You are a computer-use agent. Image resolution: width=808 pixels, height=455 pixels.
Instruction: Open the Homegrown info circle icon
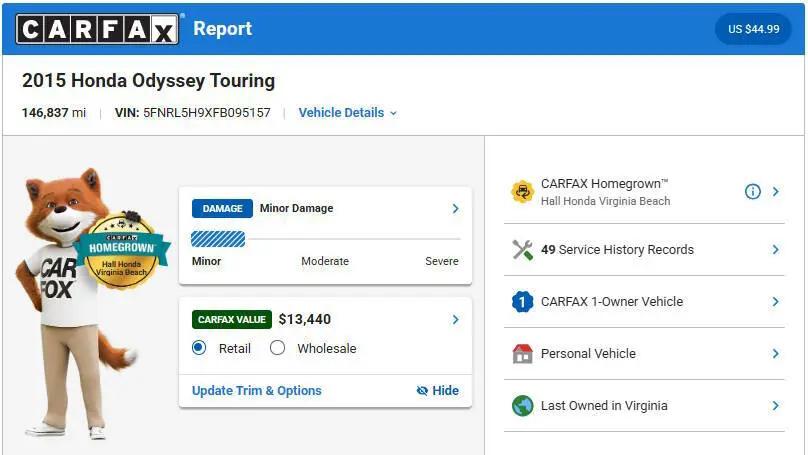click(752, 192)
